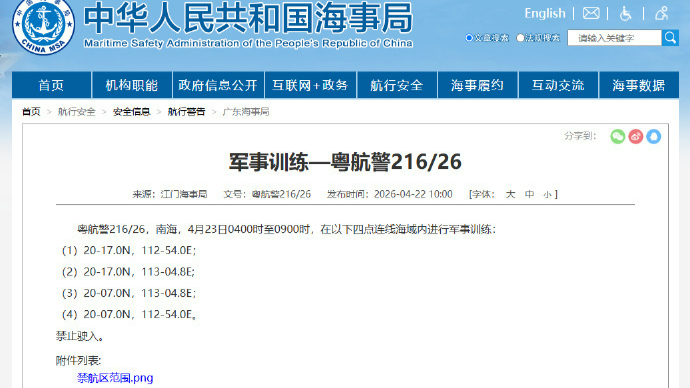Image resolution: width=690 pixels, height=388 pixels.
Task: Click the publish time 2026-04-22 10:00
Action: click(413, 194)
